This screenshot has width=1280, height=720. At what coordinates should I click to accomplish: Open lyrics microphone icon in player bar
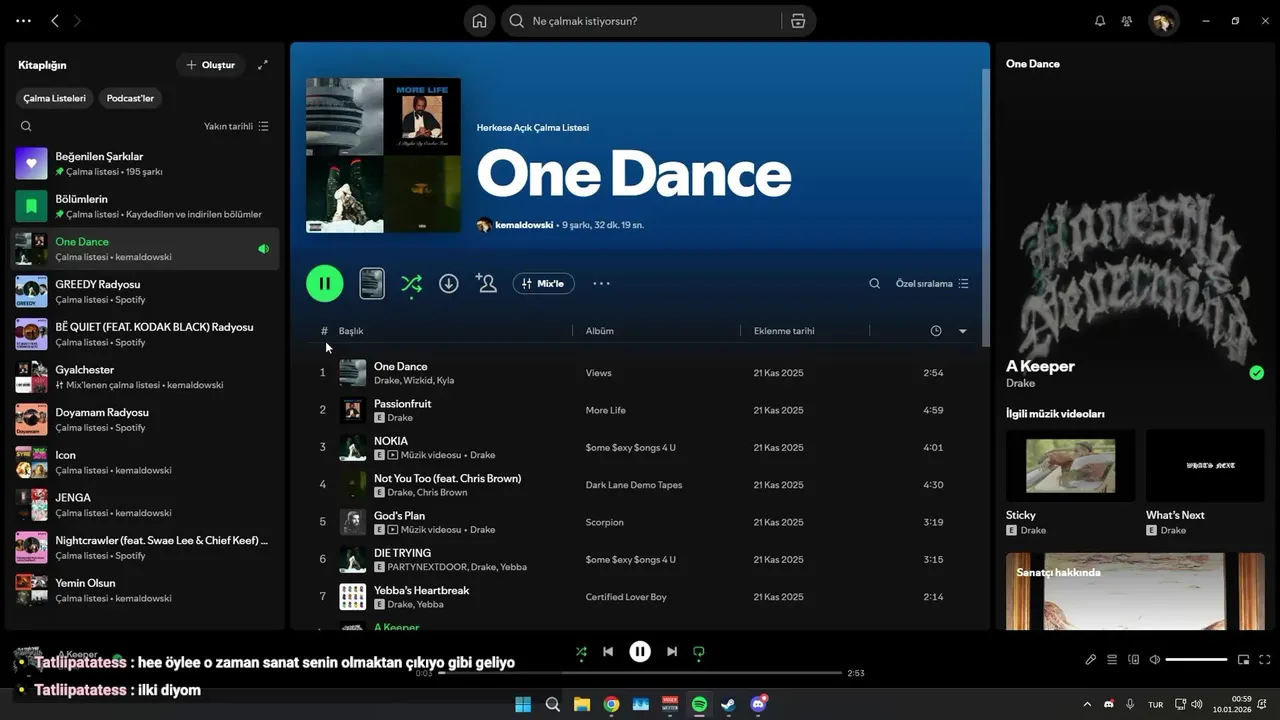[x=1091, y=660]
